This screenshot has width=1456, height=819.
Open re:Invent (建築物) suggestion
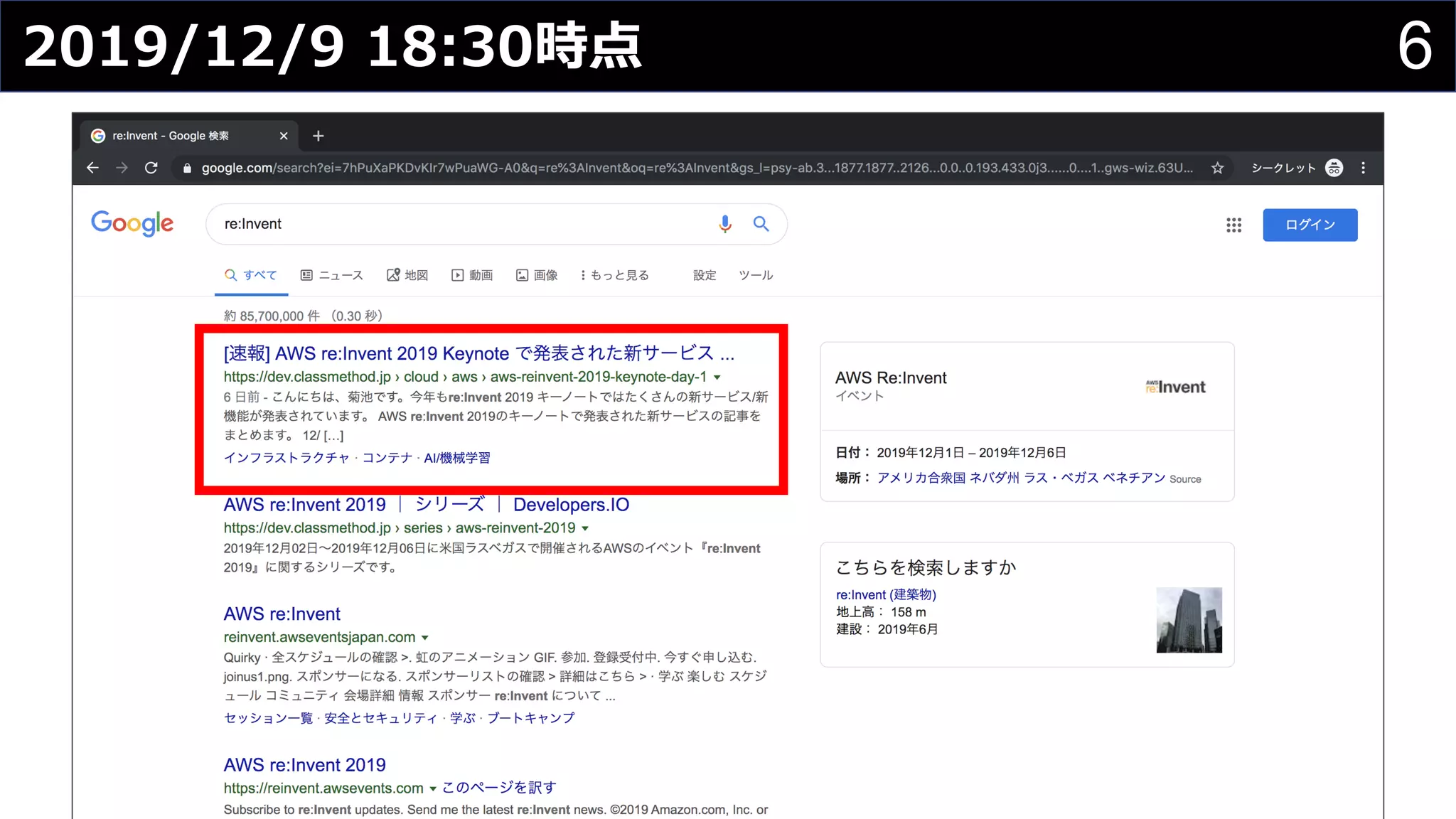(886, 594)
